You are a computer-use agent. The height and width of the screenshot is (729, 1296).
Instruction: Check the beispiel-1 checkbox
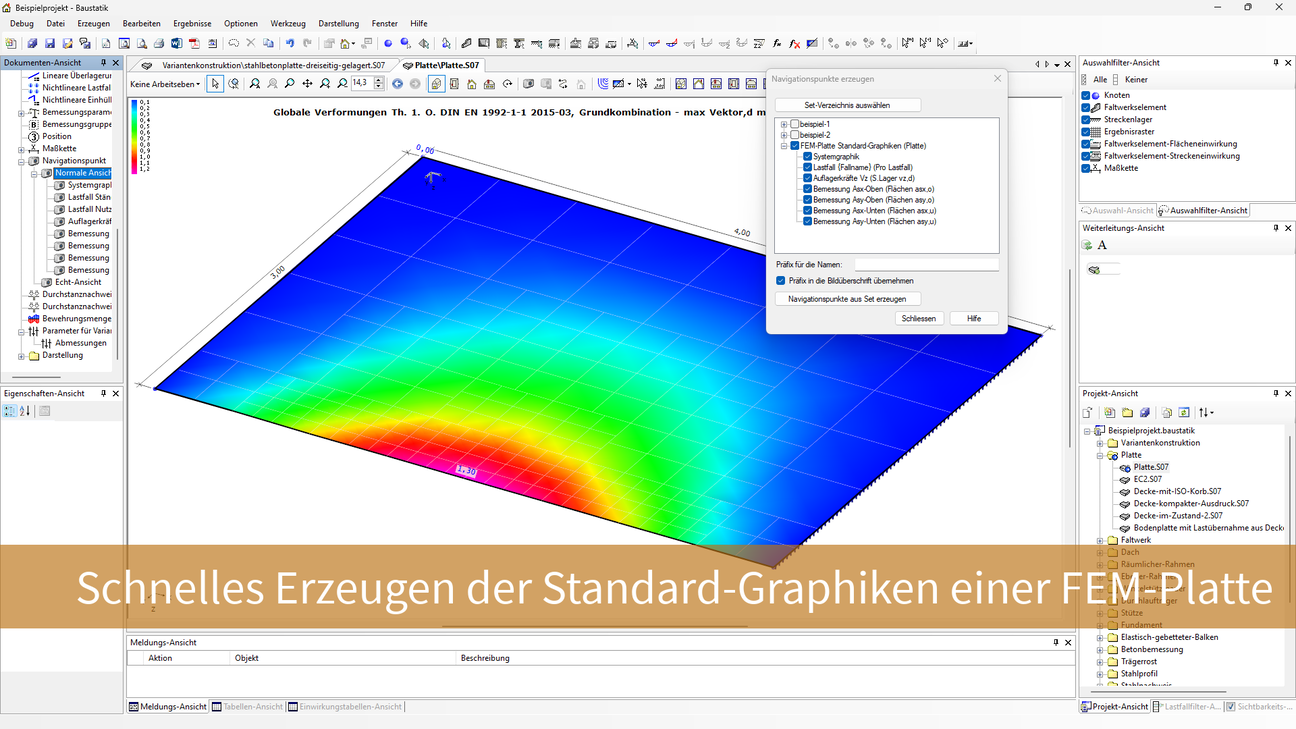pyautogui.click(x=795, y=124)
